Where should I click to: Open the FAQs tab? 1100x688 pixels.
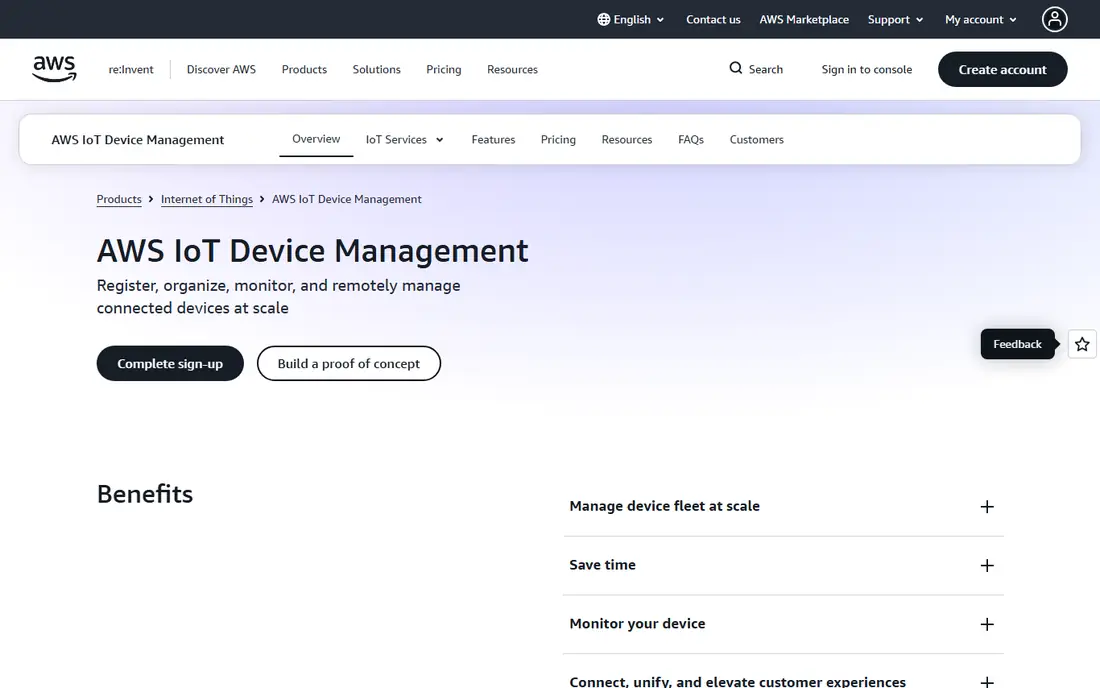(x=691, y=140)
